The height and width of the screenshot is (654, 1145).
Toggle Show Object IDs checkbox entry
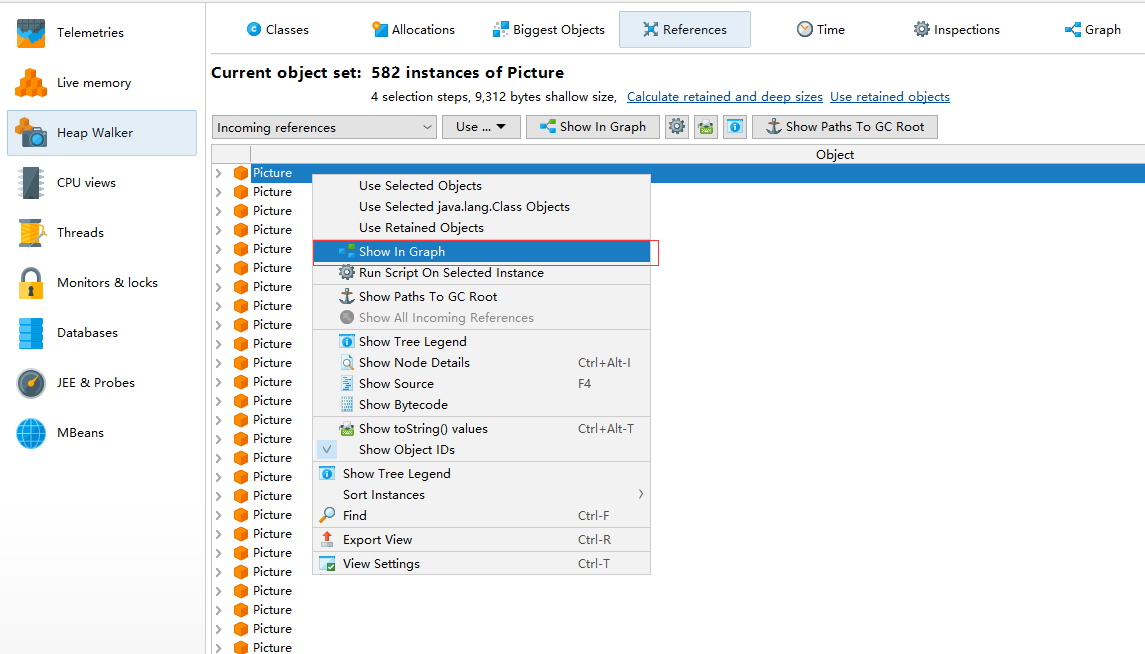(x=481, y=450)
